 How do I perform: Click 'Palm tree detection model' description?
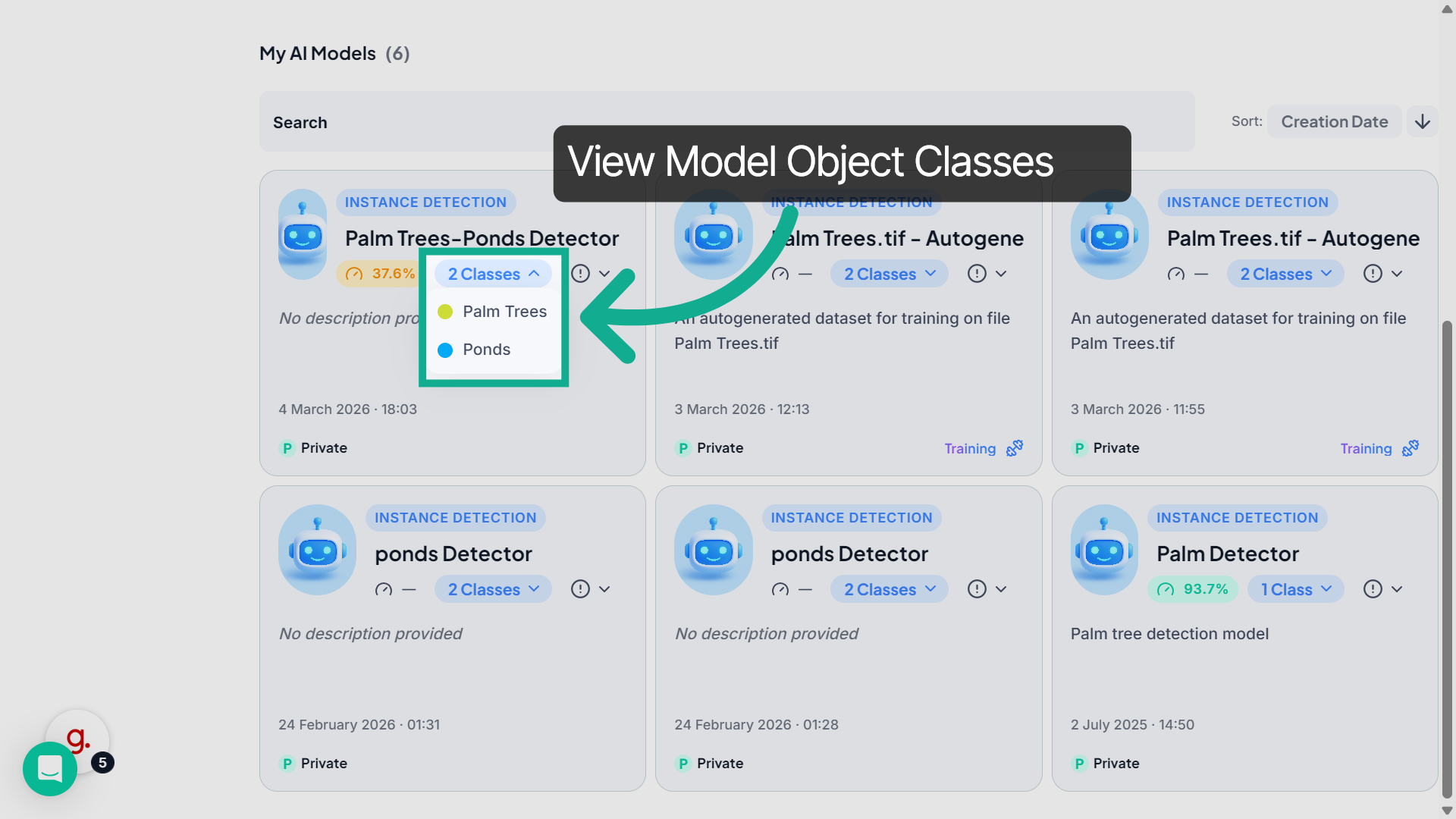(1169, 633)
